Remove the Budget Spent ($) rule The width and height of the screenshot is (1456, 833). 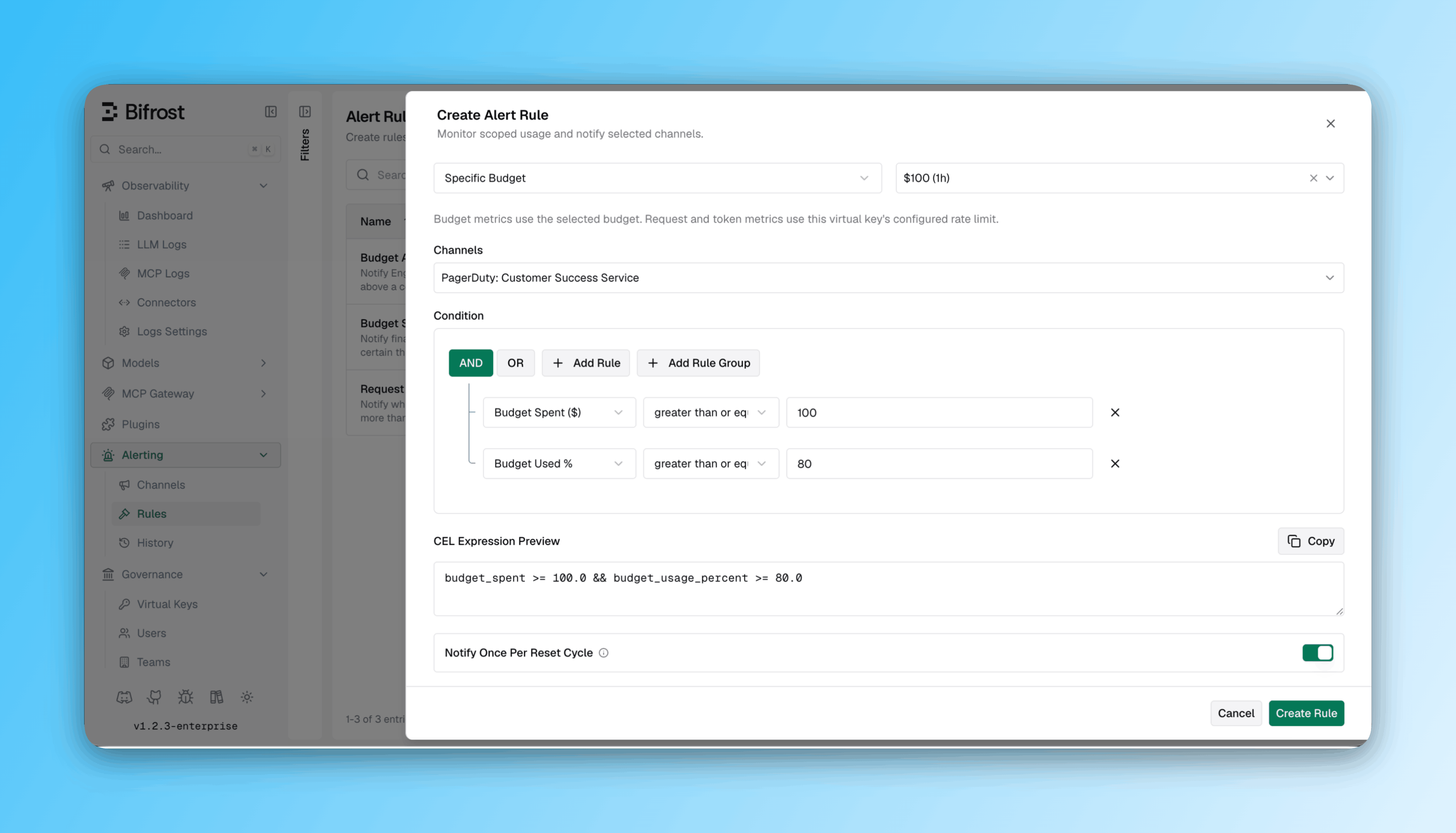(1115, 412)
